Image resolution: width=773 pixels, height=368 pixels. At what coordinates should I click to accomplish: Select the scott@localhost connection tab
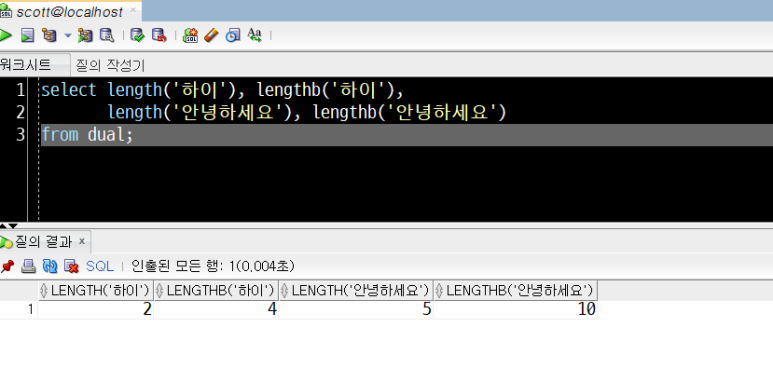coord(69,12)
